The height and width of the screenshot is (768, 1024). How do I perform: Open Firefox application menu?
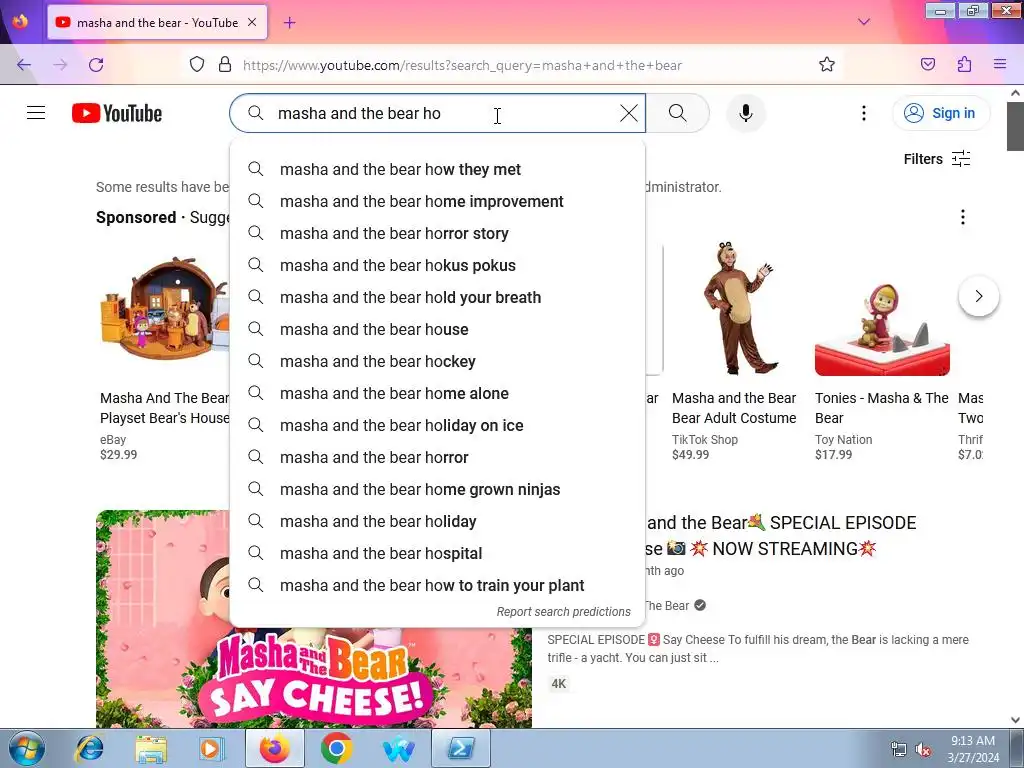(1000, 65)
